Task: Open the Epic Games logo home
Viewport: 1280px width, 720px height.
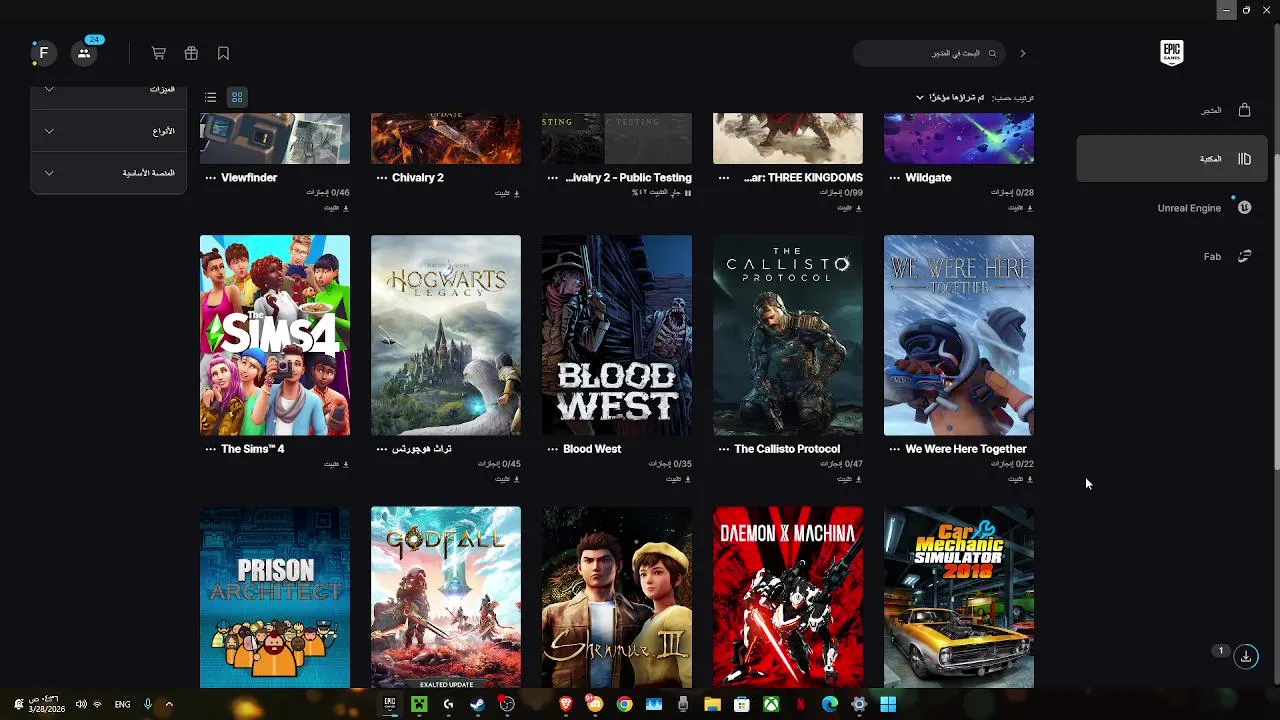Action: 1171,53
